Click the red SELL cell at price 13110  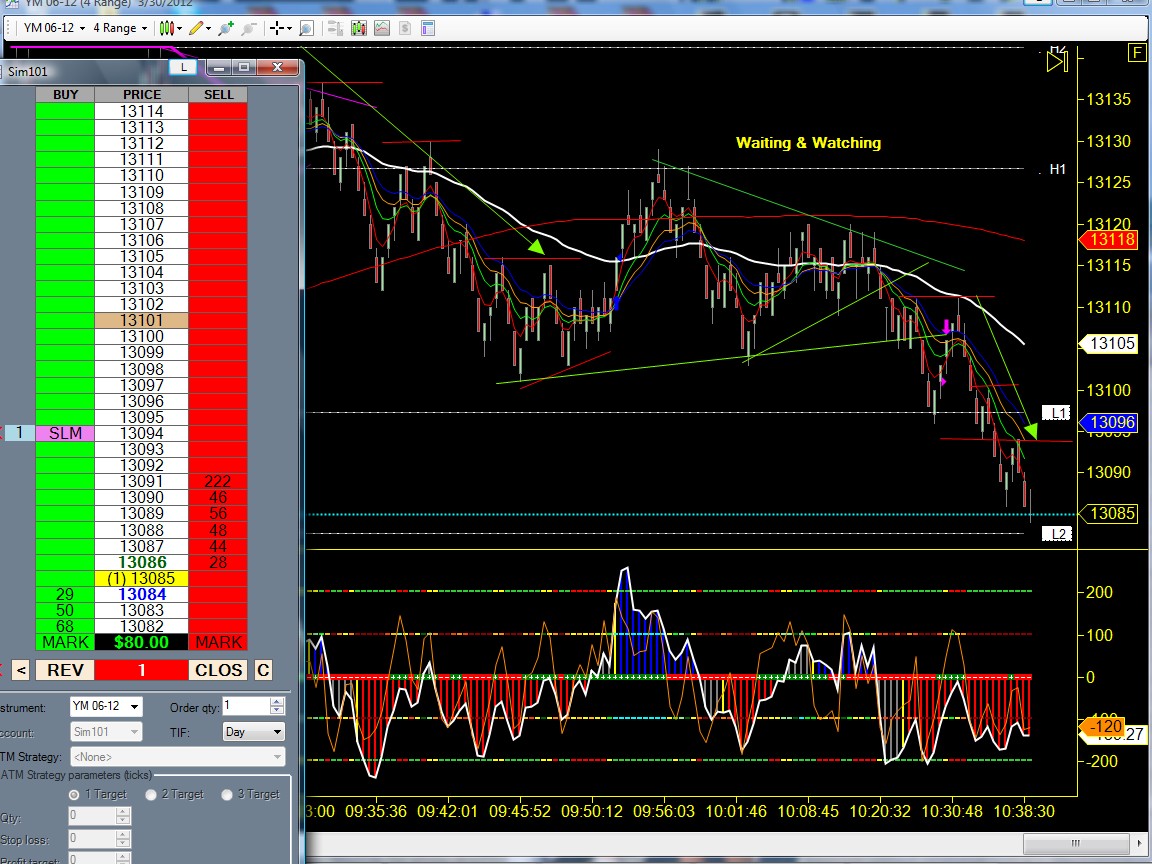218,176
